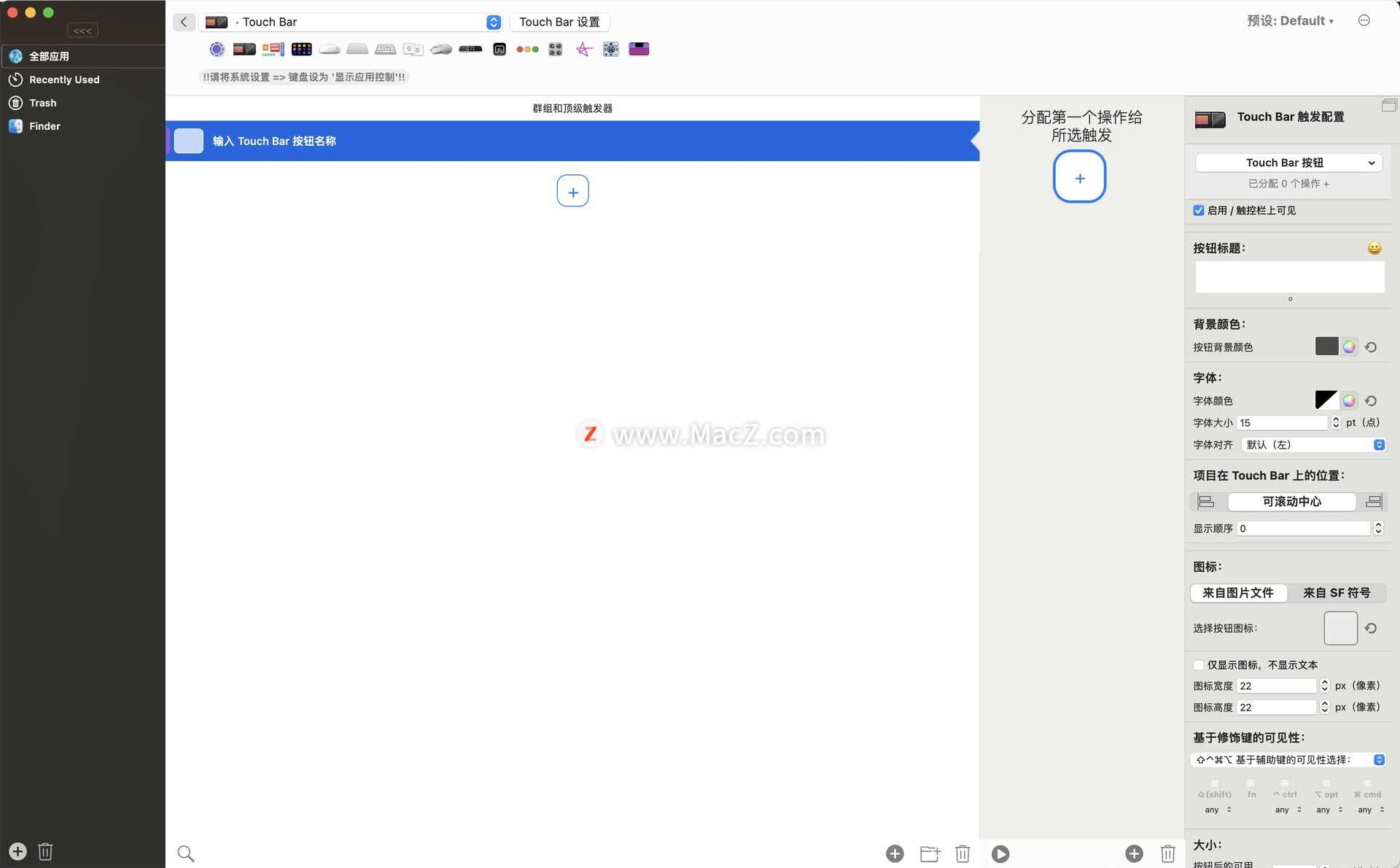Reset button background color

tap(1371, 347)
